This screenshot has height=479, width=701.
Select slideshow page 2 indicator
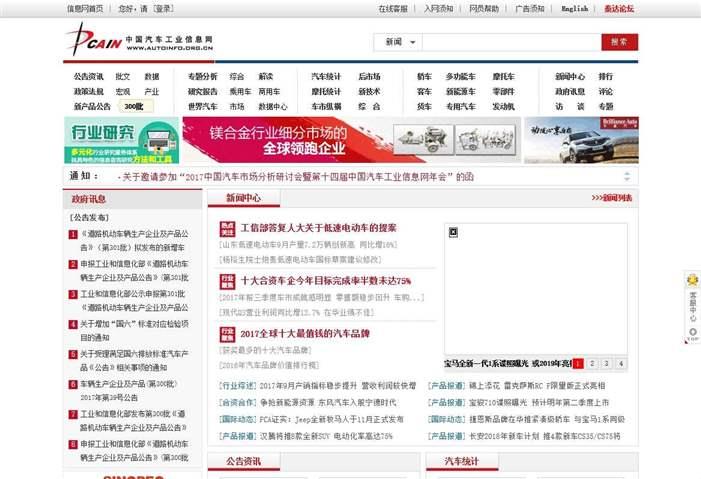(591, 363)
